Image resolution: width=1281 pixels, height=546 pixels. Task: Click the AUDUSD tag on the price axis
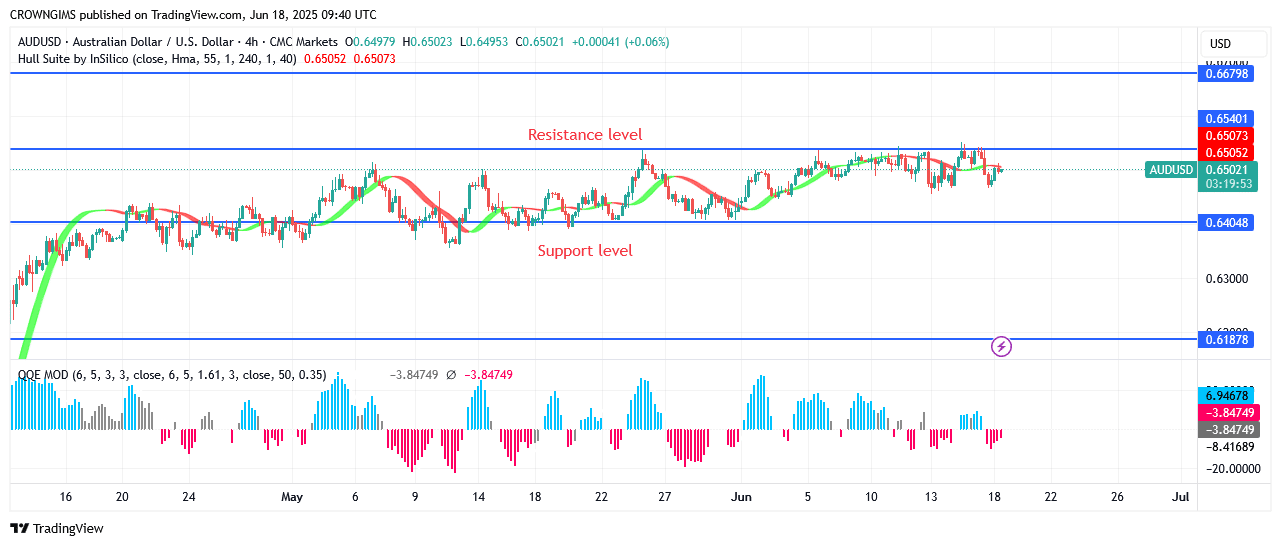tap(1171, 170)
